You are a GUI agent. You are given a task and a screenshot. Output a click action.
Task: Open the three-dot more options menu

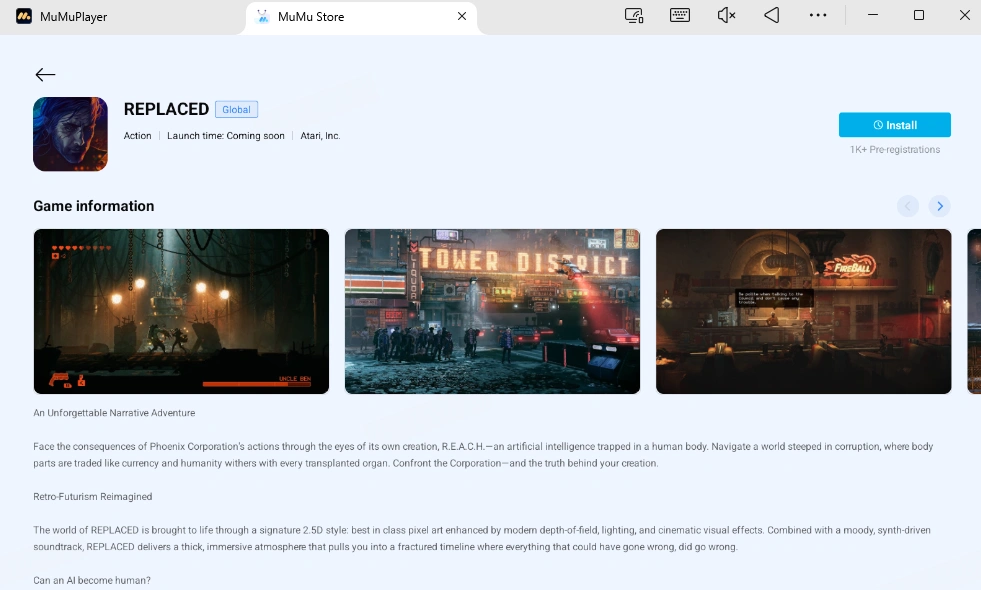click(x=818, y=16)
